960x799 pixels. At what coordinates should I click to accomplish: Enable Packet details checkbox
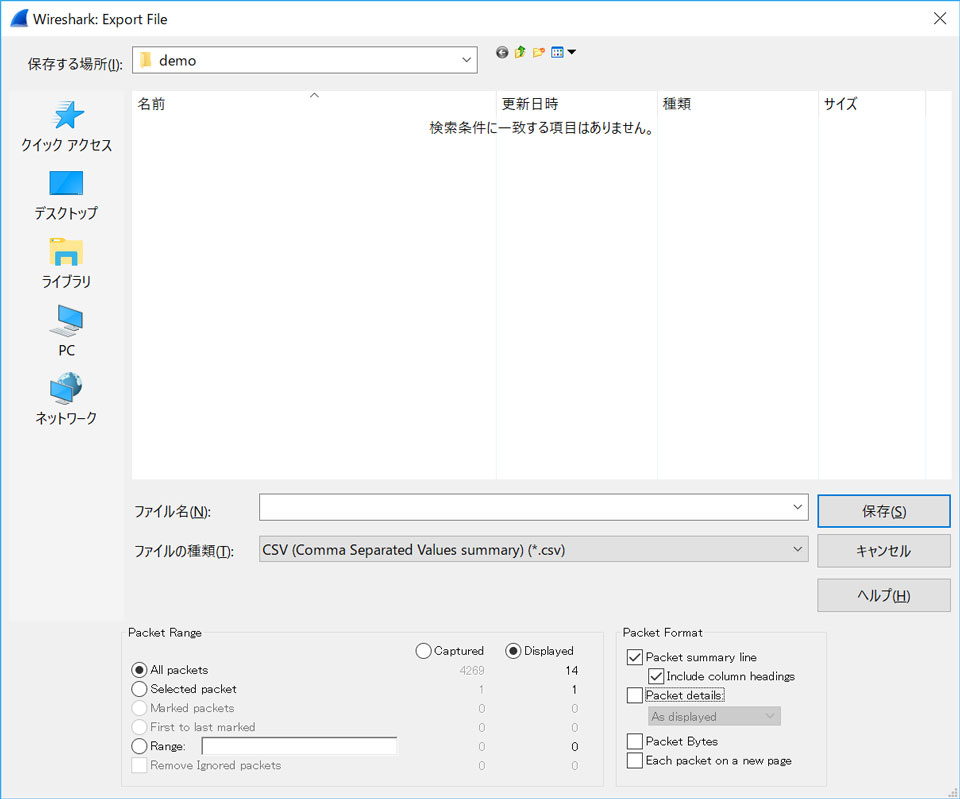(635, 696)
